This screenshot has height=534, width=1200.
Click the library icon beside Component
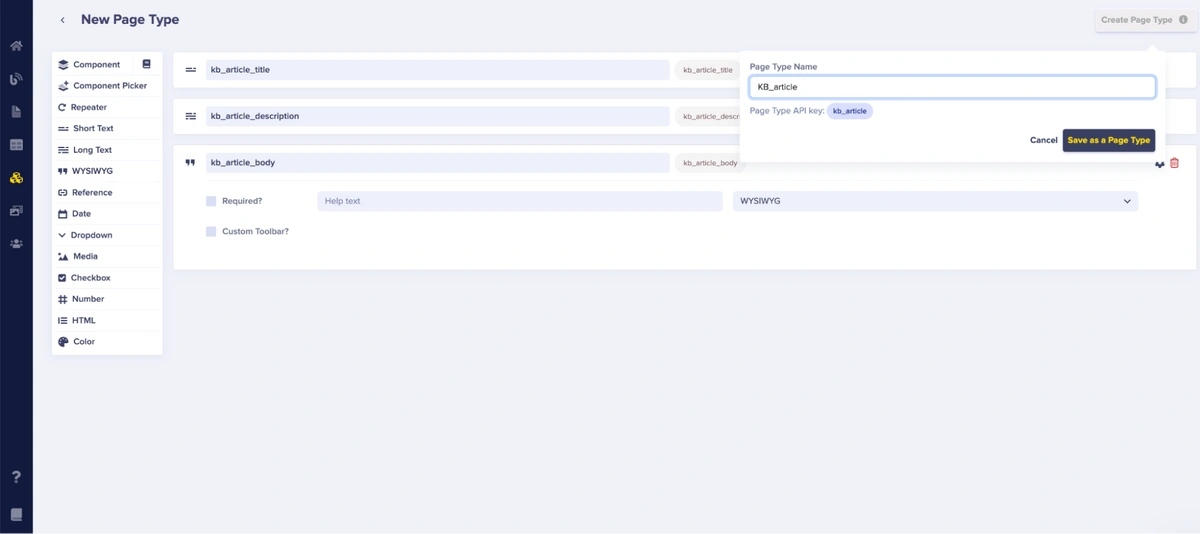pos(146,64)
